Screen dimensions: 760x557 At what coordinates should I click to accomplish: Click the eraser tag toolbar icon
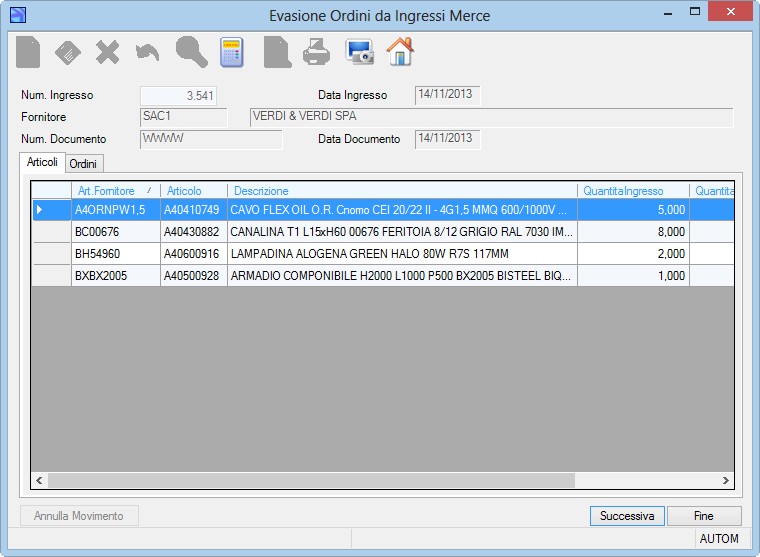click(x=68, y=52)
